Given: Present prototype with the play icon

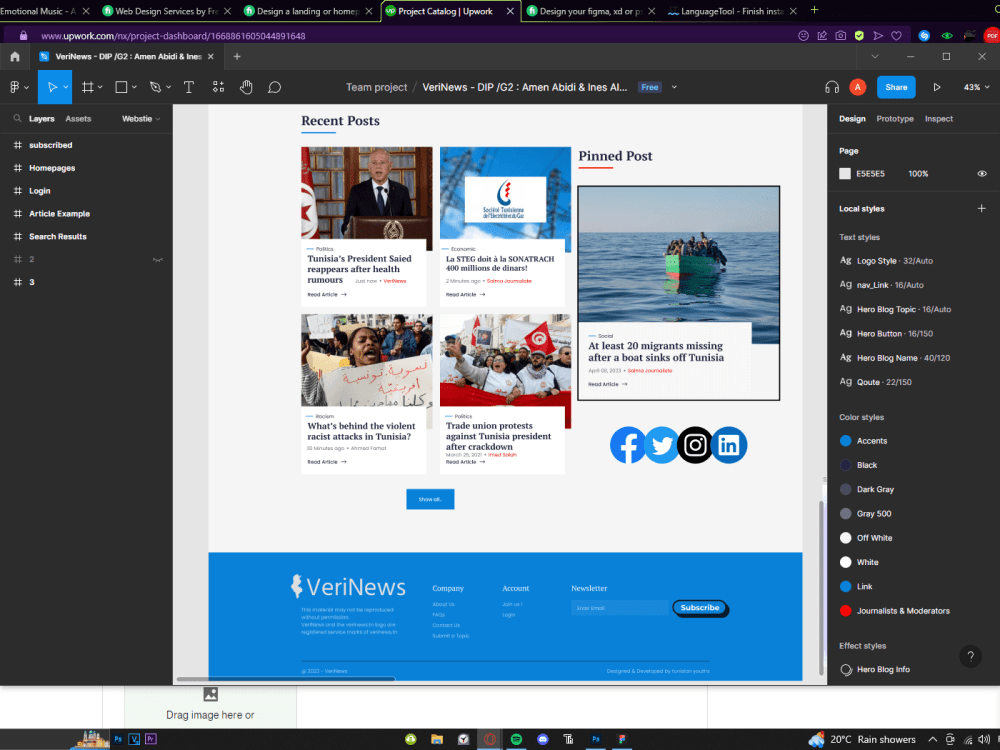Looking at the screenshot, I should point(936,87).
